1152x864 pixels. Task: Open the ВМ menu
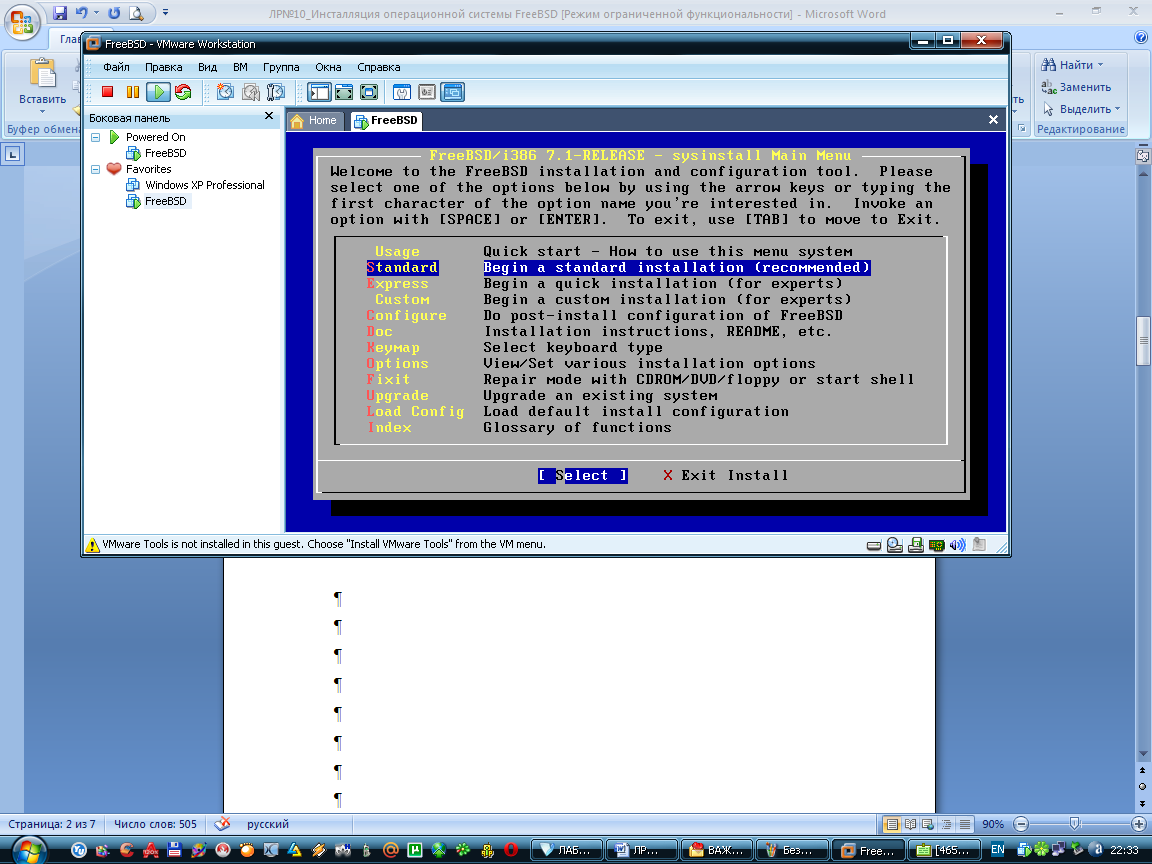click(x=240, y=67)
